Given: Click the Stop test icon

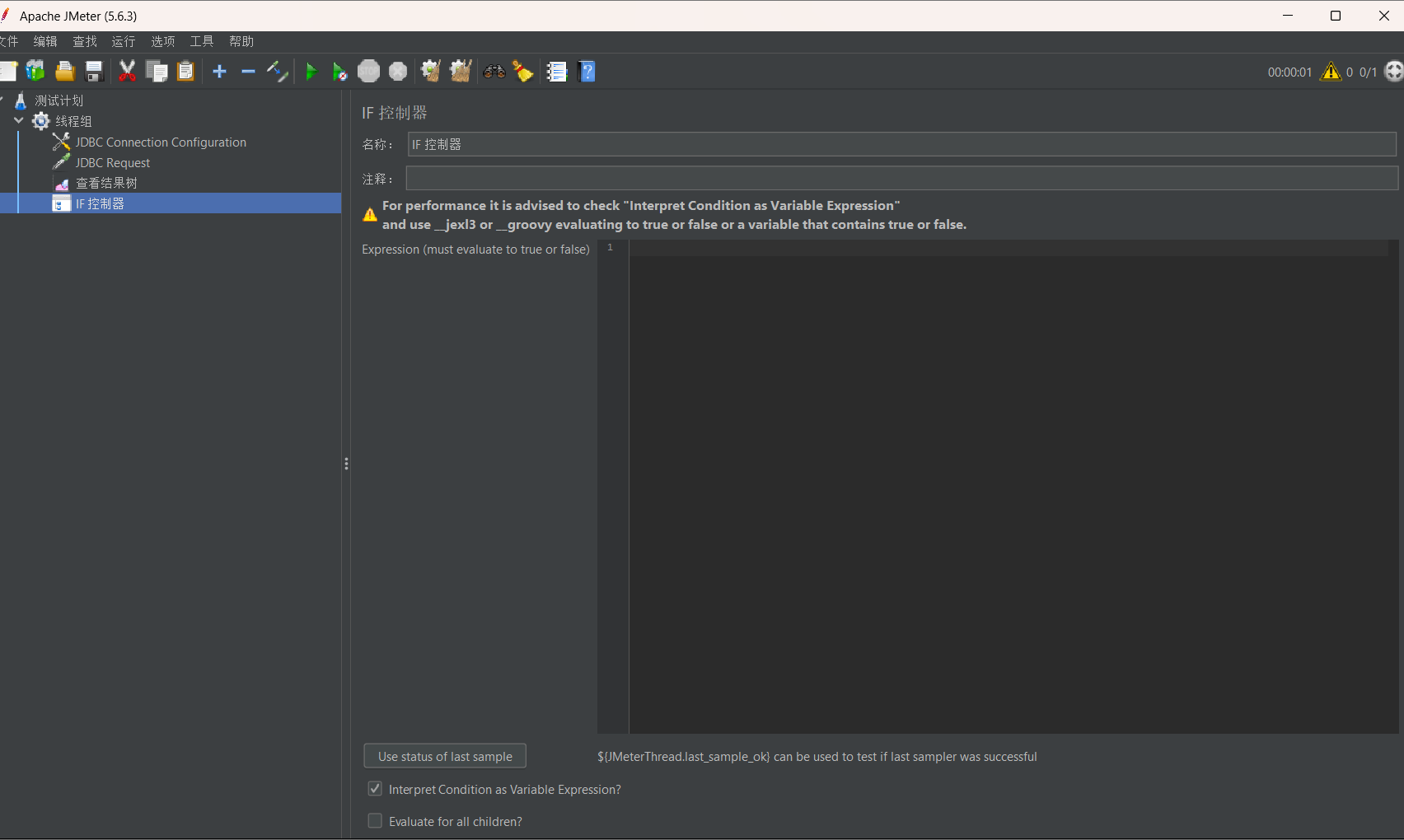Looking at the screenshot, I should pos(368,72).
